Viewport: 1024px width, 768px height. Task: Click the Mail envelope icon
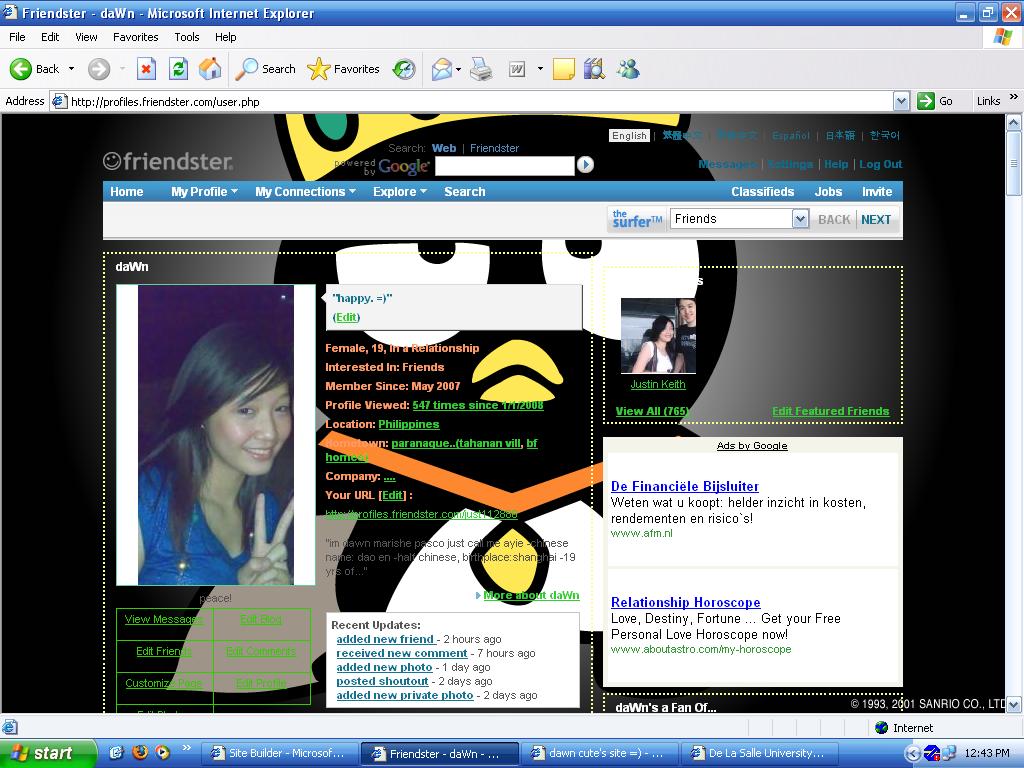(x=442, y=69)
